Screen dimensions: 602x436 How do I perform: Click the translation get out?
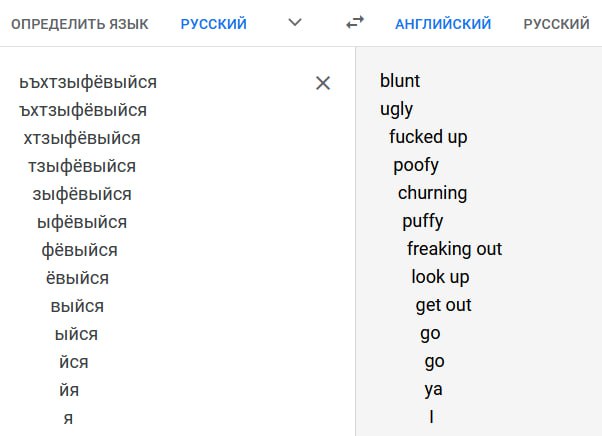[x=443, y=306]
